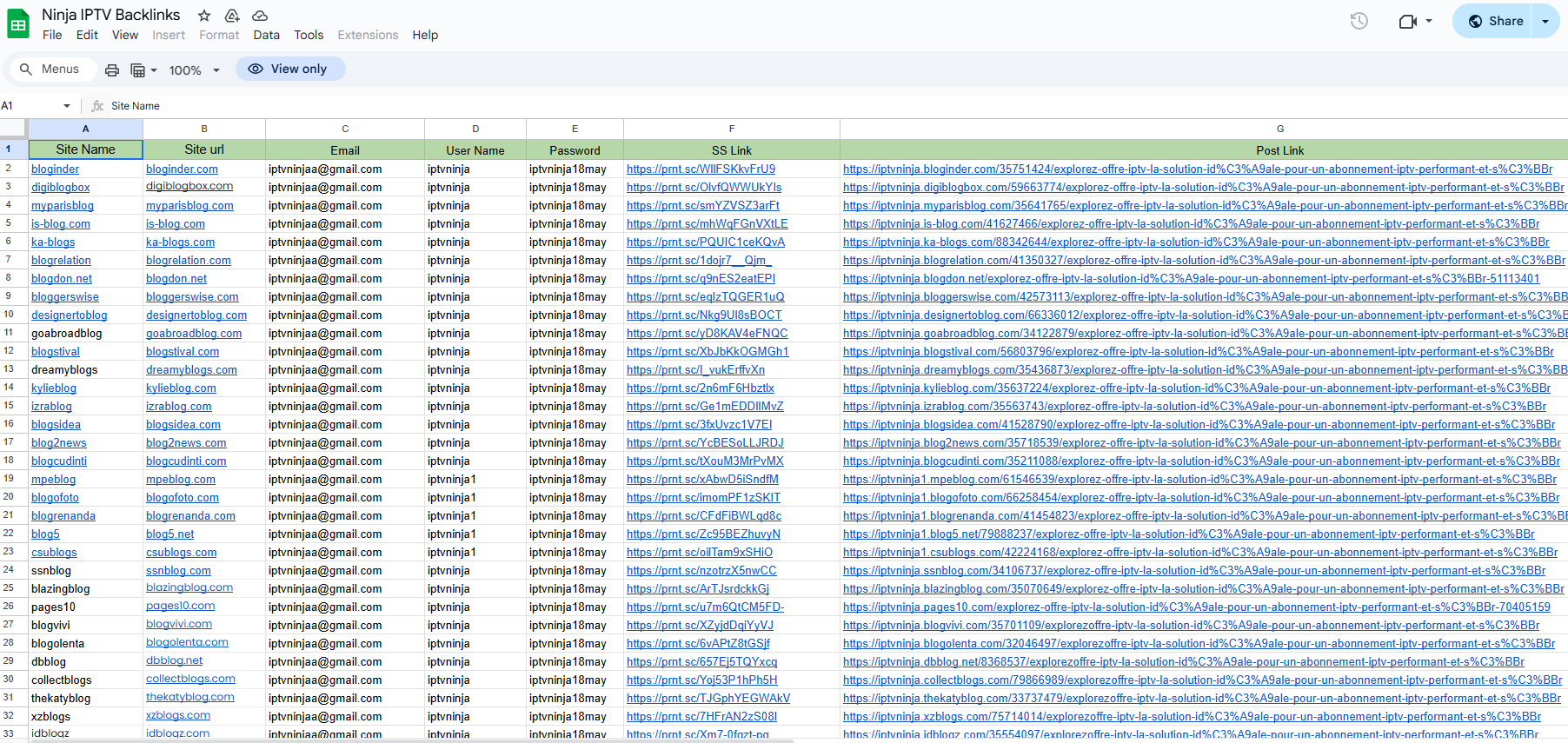The height and width of the screenshot is (743, 1568).
Task: Open the File menu
Action: (52, 35)
